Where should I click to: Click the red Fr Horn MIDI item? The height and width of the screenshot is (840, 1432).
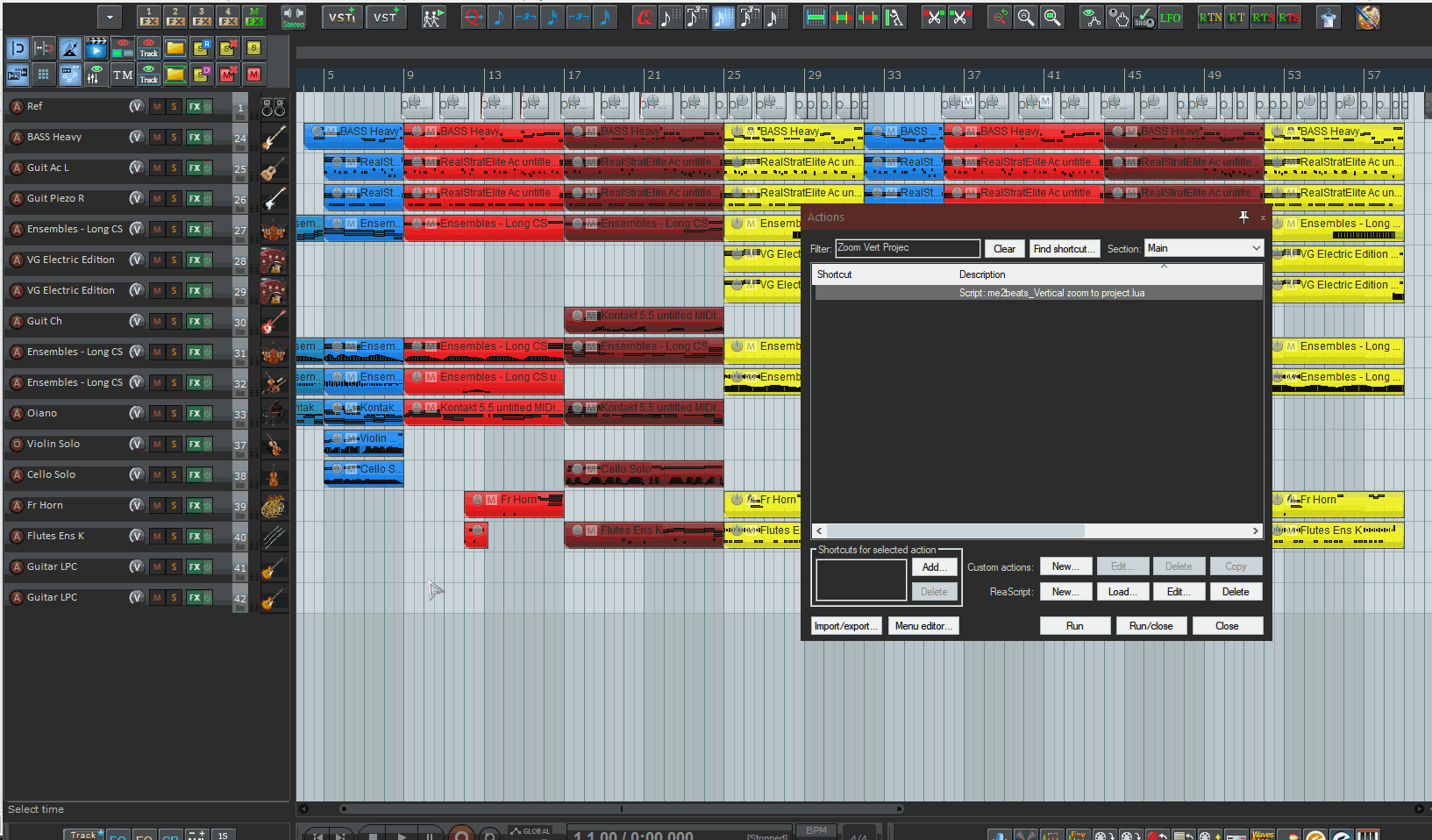pos(514,504)
